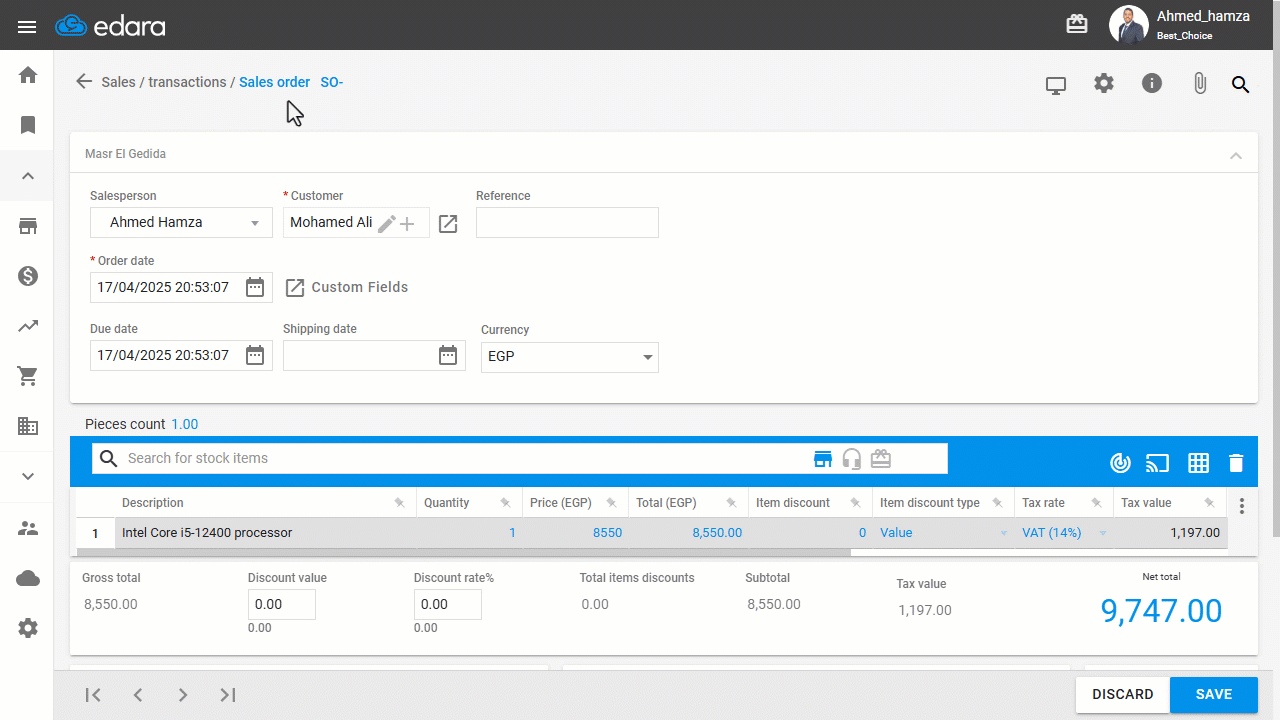Click the Discount value input
The width and height of the screenshot is (1280, 720).
coord(282,604)
